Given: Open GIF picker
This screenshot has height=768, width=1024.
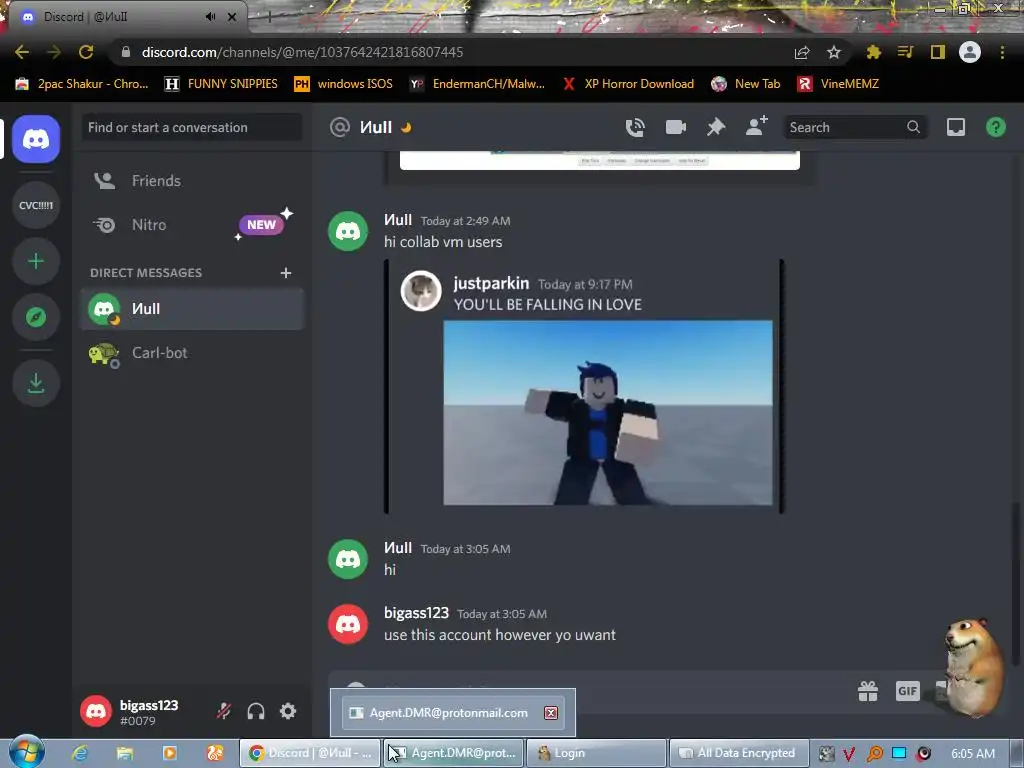Looking at the screenshot, I should (907, 691).
